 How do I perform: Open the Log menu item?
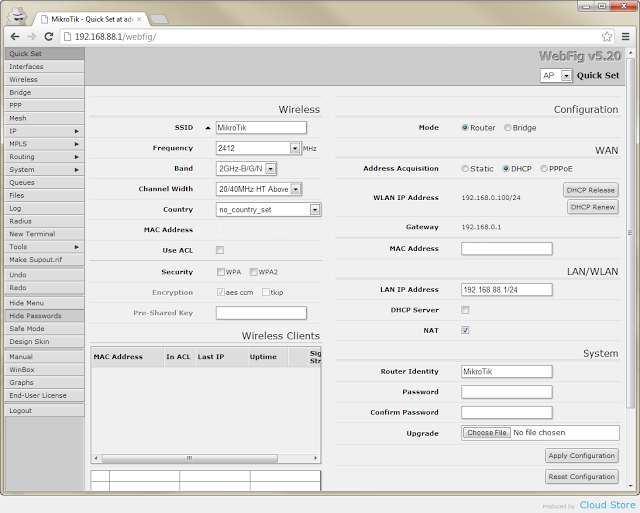click(x=44, y=209)
